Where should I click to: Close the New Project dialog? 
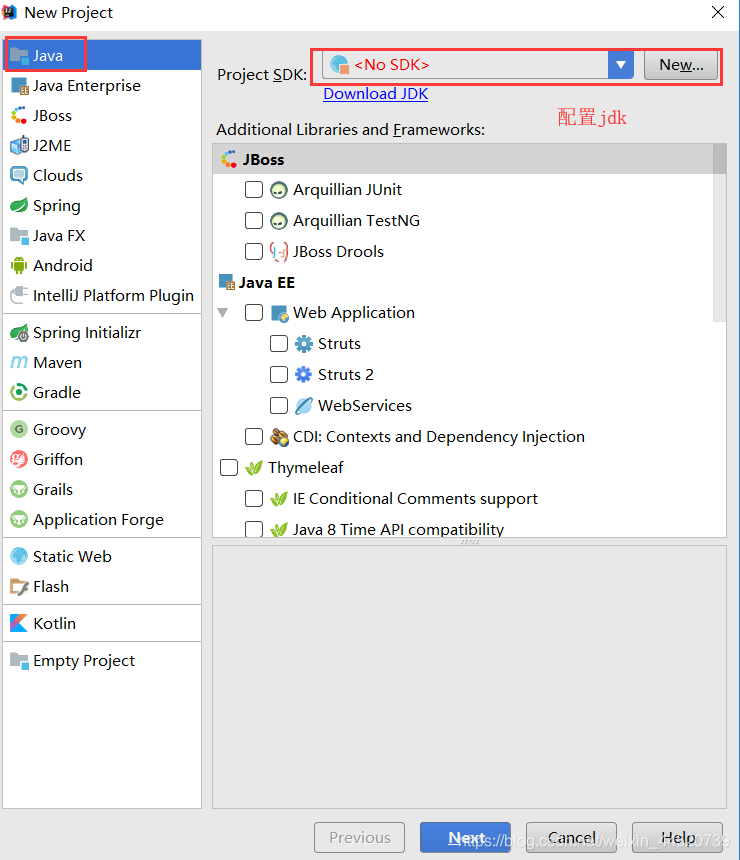(x=718, y=12)
